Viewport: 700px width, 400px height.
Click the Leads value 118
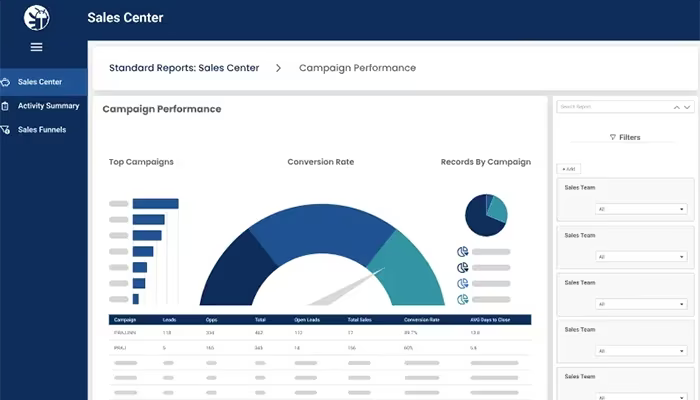(x=167, y=333)
